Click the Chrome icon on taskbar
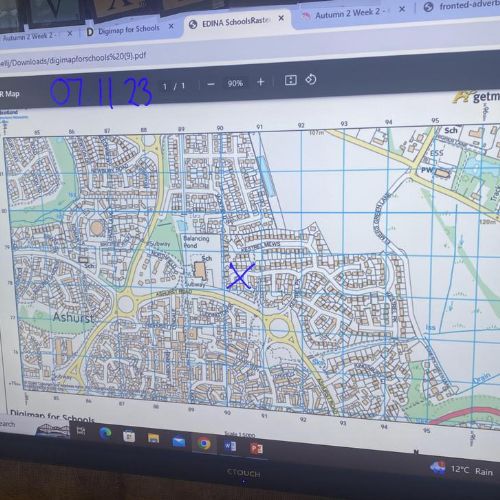500x500 pixels. [x=204, y=444]
